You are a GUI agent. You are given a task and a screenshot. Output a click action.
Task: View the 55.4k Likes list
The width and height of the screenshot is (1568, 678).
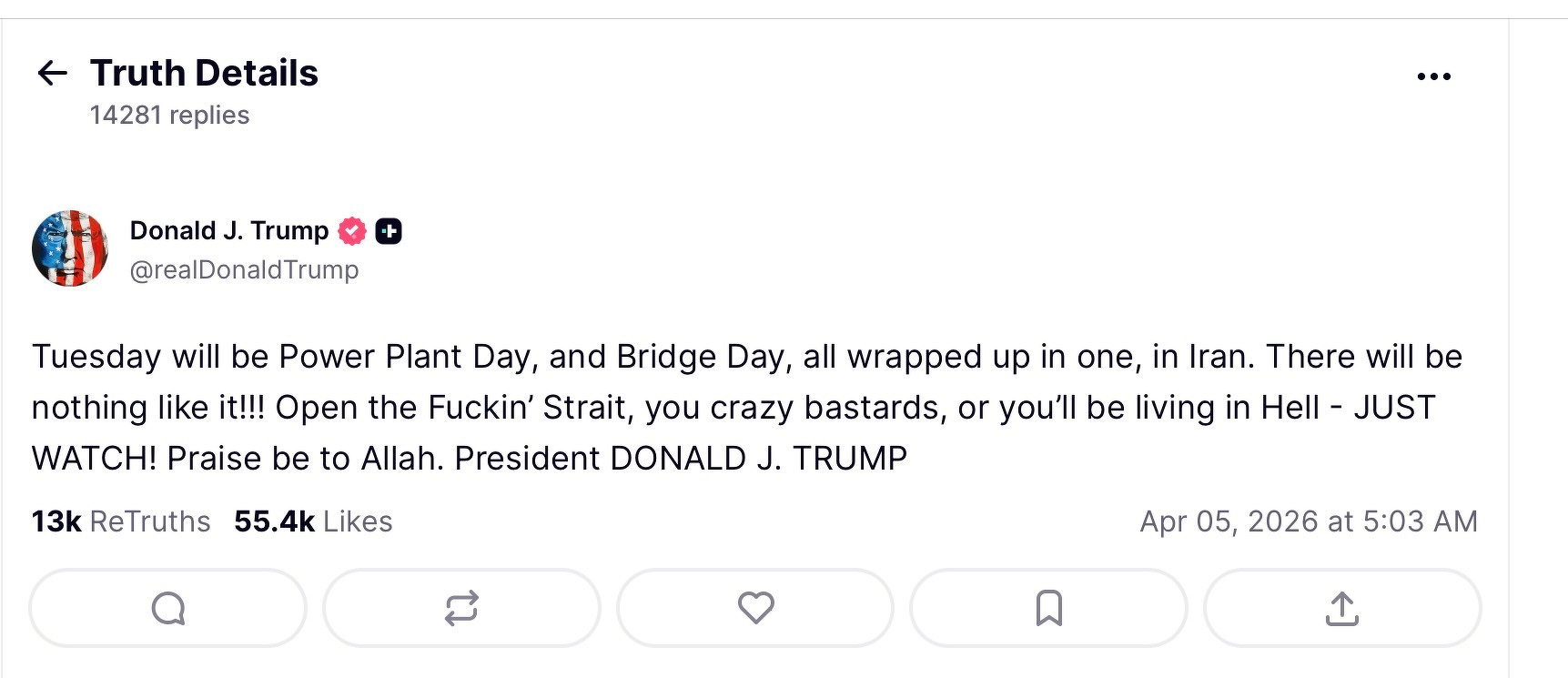[x=313, y=521]
